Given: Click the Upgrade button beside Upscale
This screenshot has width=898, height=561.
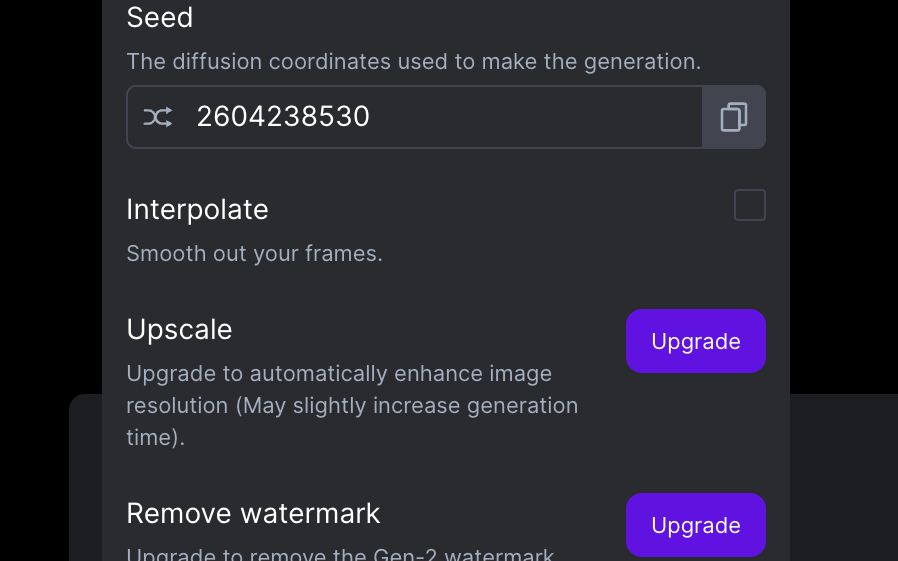Looking at the screenshot, I should (695, 341).
